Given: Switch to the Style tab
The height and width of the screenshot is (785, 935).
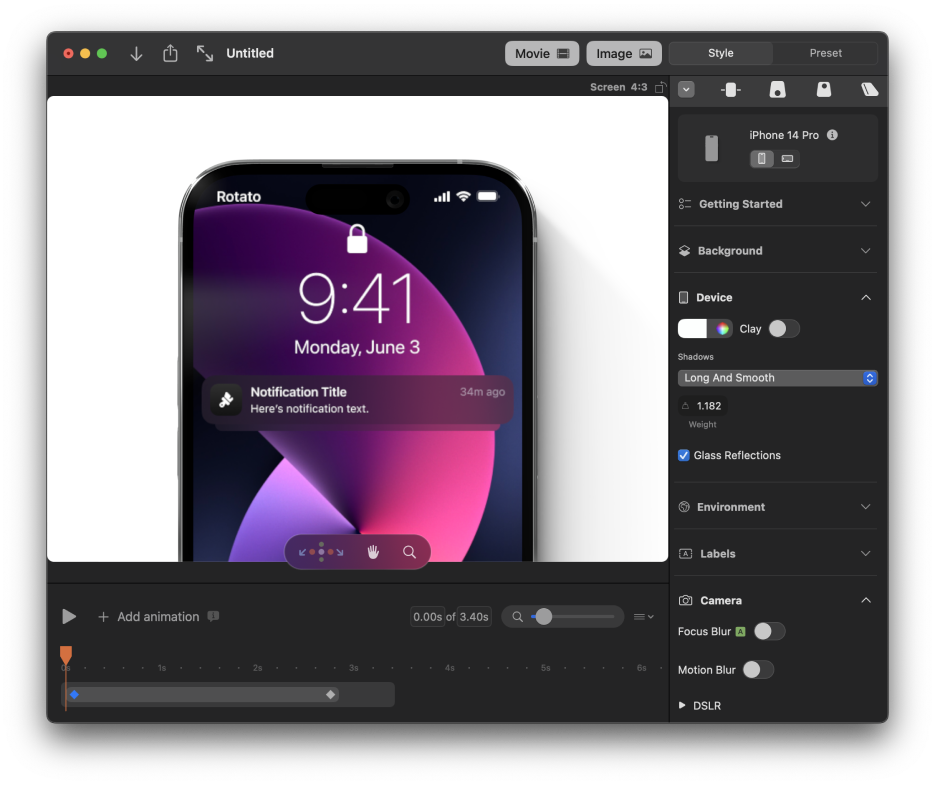Looking at the screenshot, I should click(x=720, y=53).
